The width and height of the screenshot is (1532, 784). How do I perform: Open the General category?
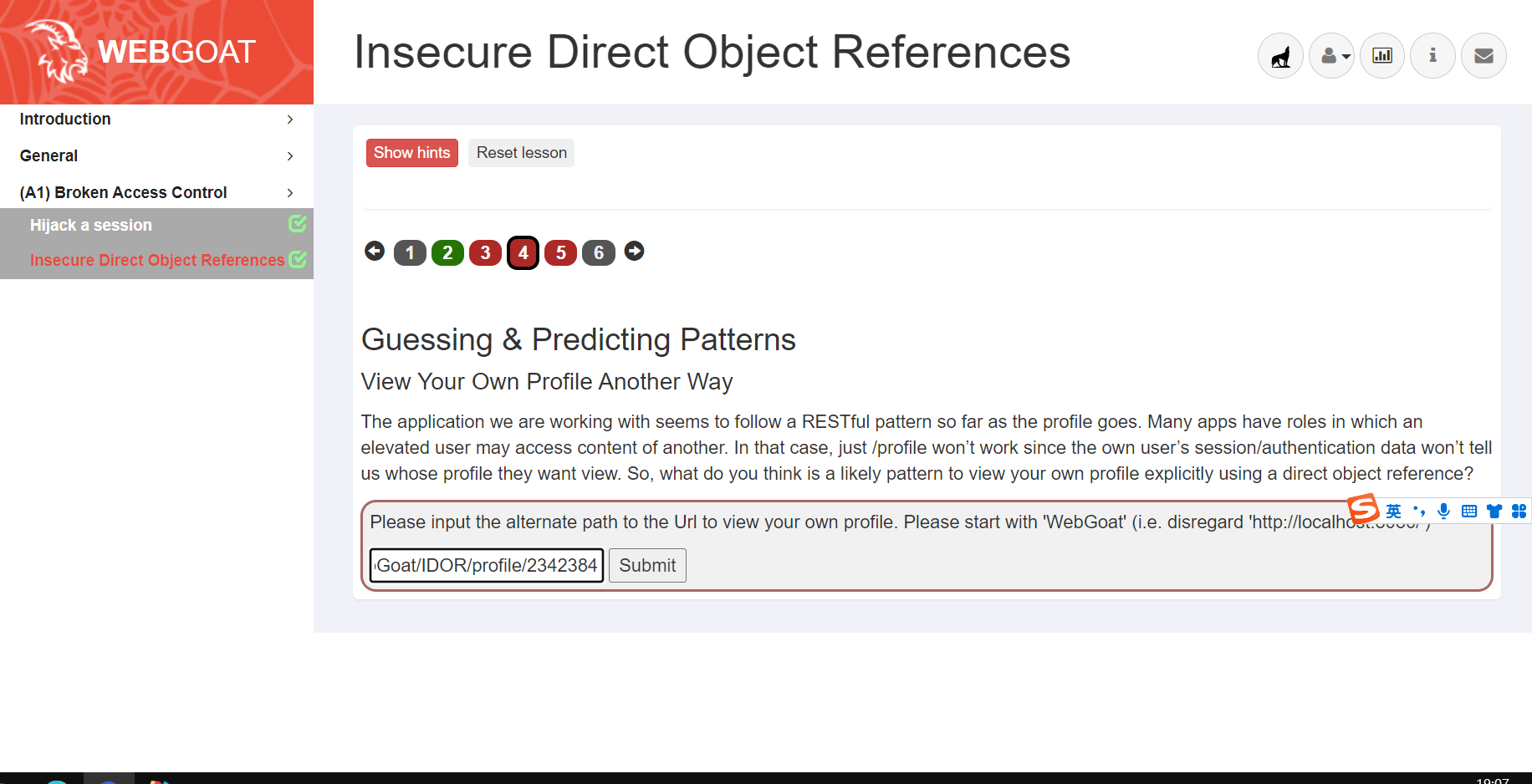[x=49, y=155]
